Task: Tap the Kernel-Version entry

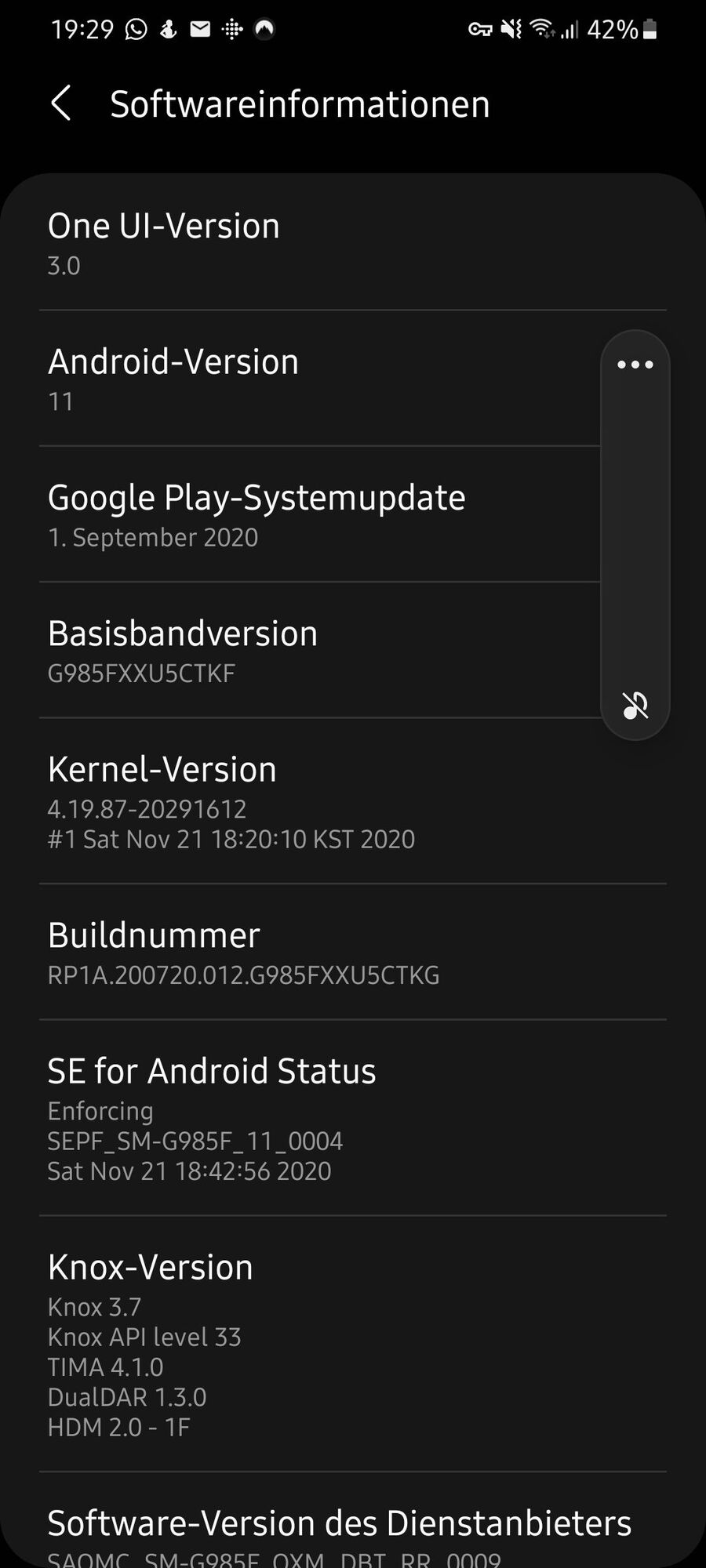Action: pyautogui.click(x=314, y=801)
